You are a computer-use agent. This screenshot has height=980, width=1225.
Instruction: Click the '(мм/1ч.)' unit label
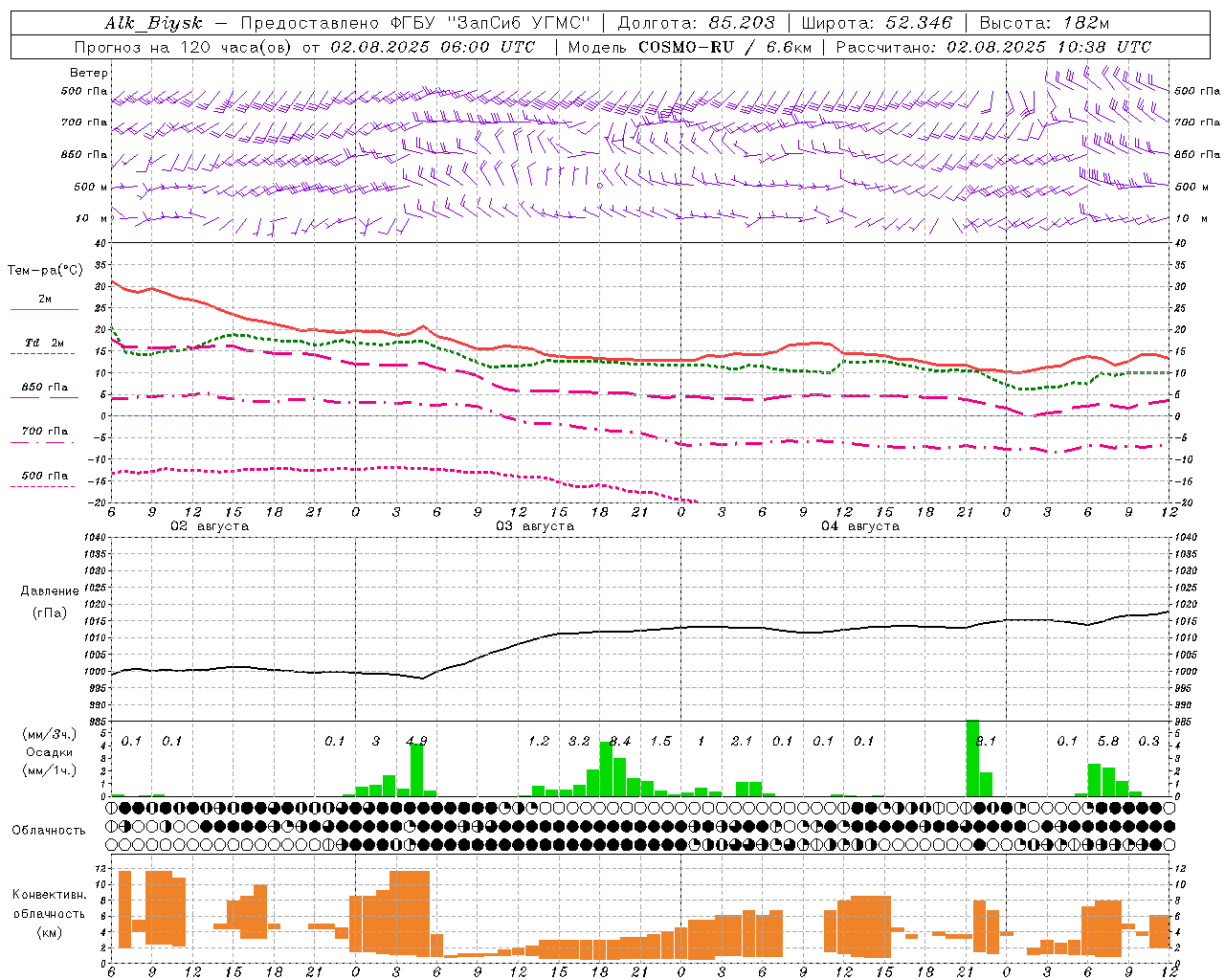coord(49,770)
